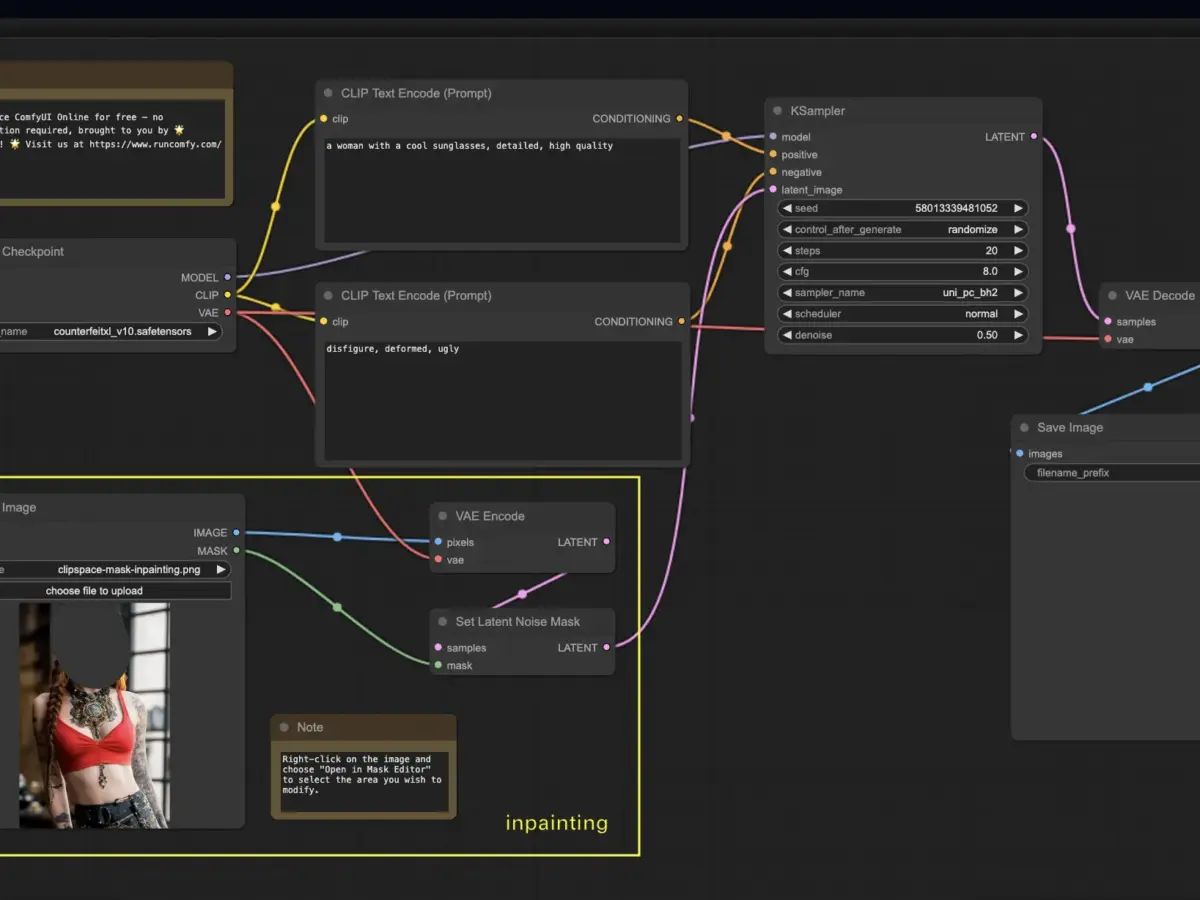Screen dimensions: 1200x900
Task: Click the MASK output socket of the image node
Action: [236, 551]
